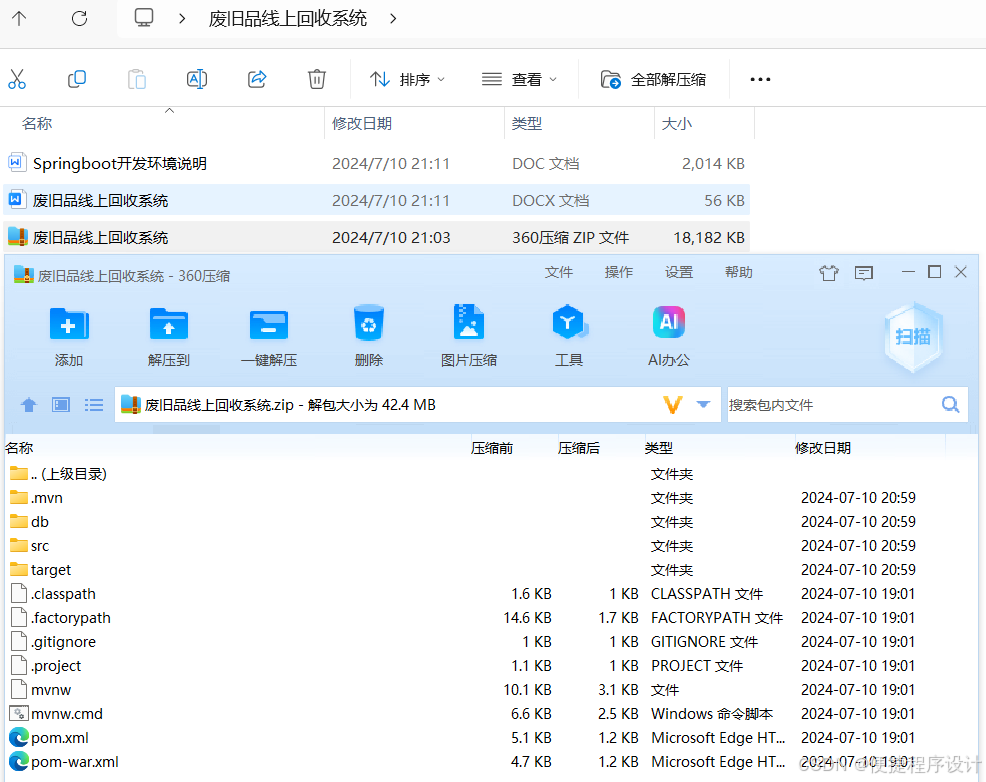Expand the archive path dropdown arrow
The image size is (986, 782).
pyautogui.click(x=703, y=405)
